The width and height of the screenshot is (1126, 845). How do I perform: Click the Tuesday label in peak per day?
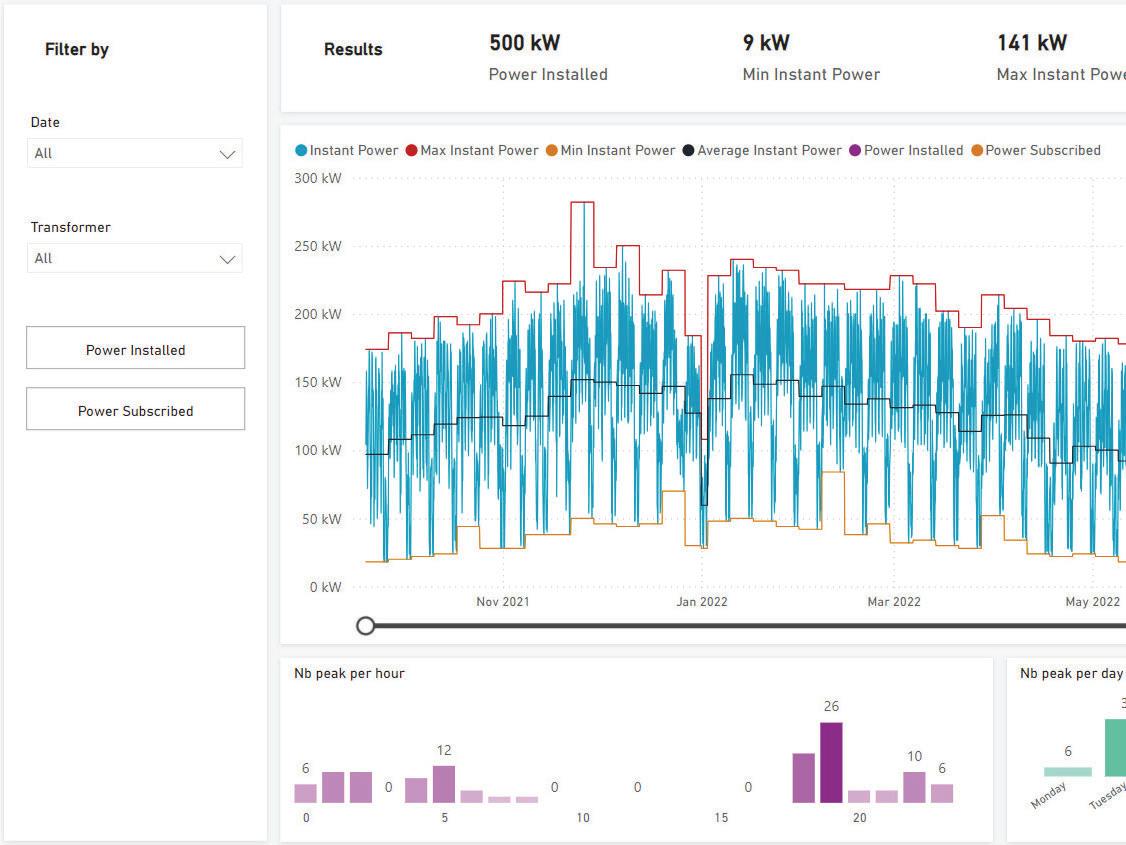click(1107, 795)
